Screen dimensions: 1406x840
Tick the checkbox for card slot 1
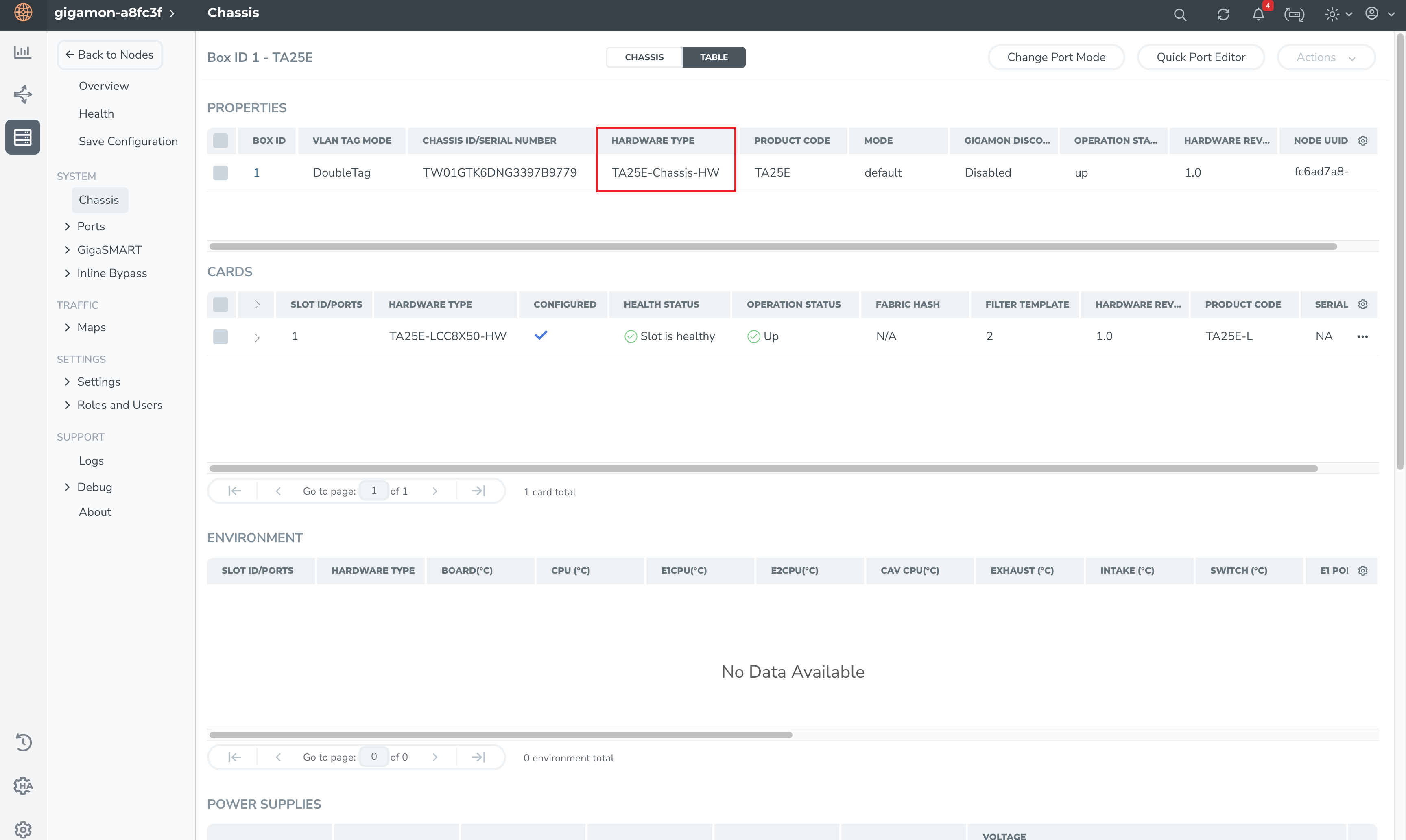pos(220,336)
